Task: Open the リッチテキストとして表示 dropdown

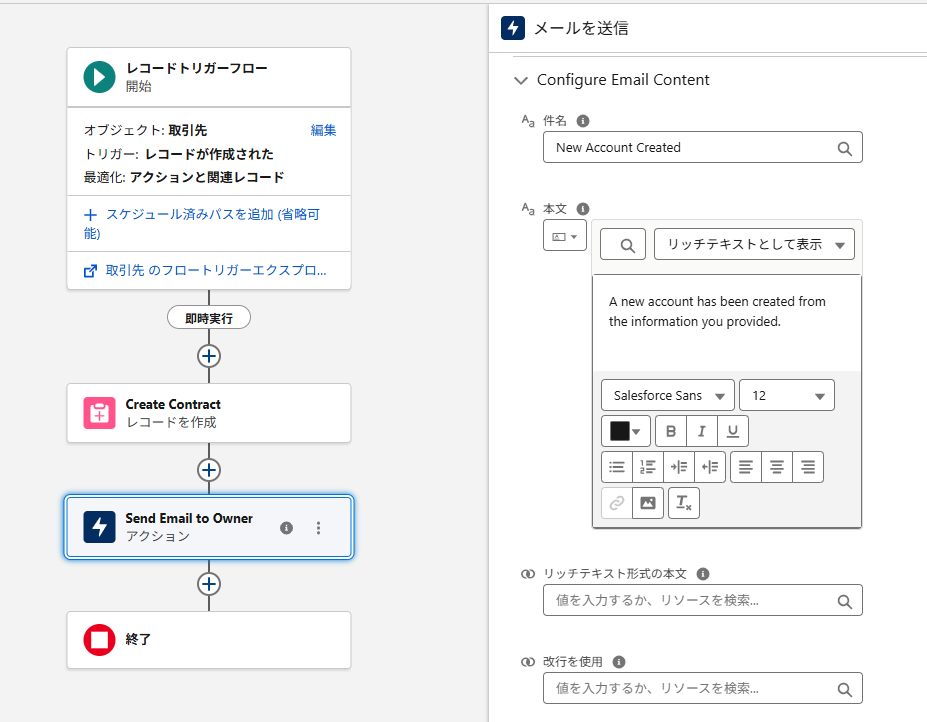Action: (x=754, y=245)
